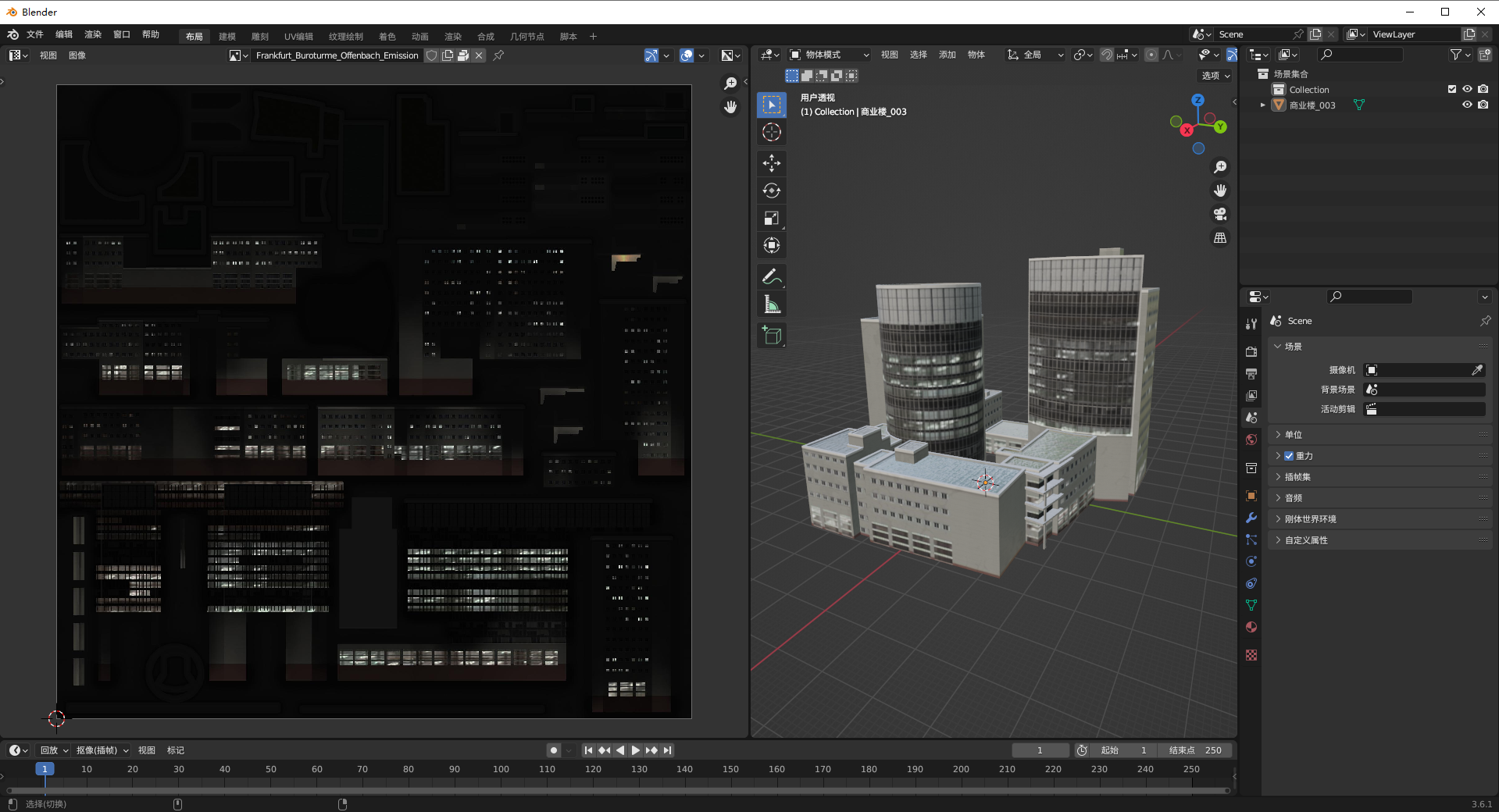The height and width of the screenshot is (812, 1499).
Task: Choose the 3D Cursor tool
Action: pyautogui.click(x=771, y=133)
